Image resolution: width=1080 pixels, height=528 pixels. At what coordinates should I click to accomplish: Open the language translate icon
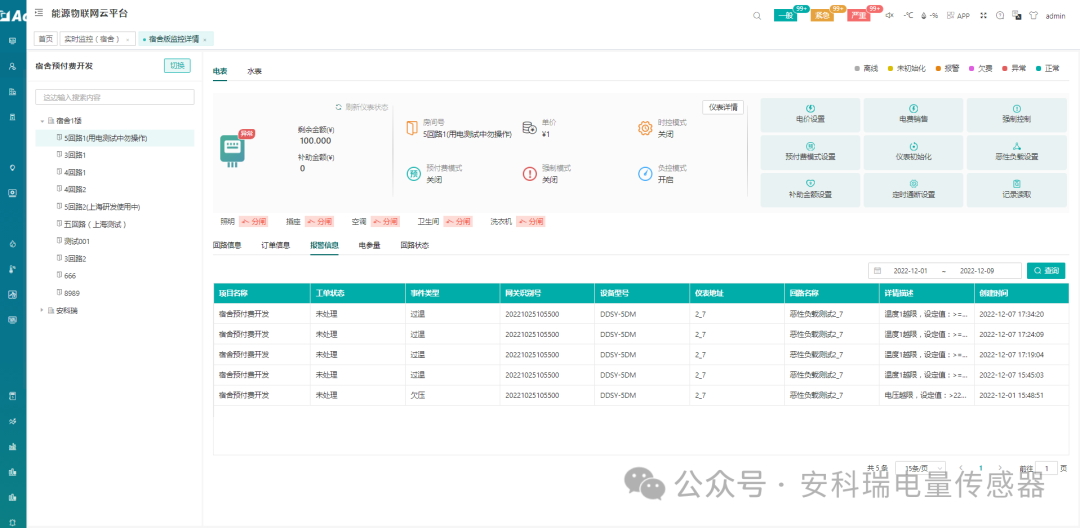pyautogui.click(x=1016, y=15)
